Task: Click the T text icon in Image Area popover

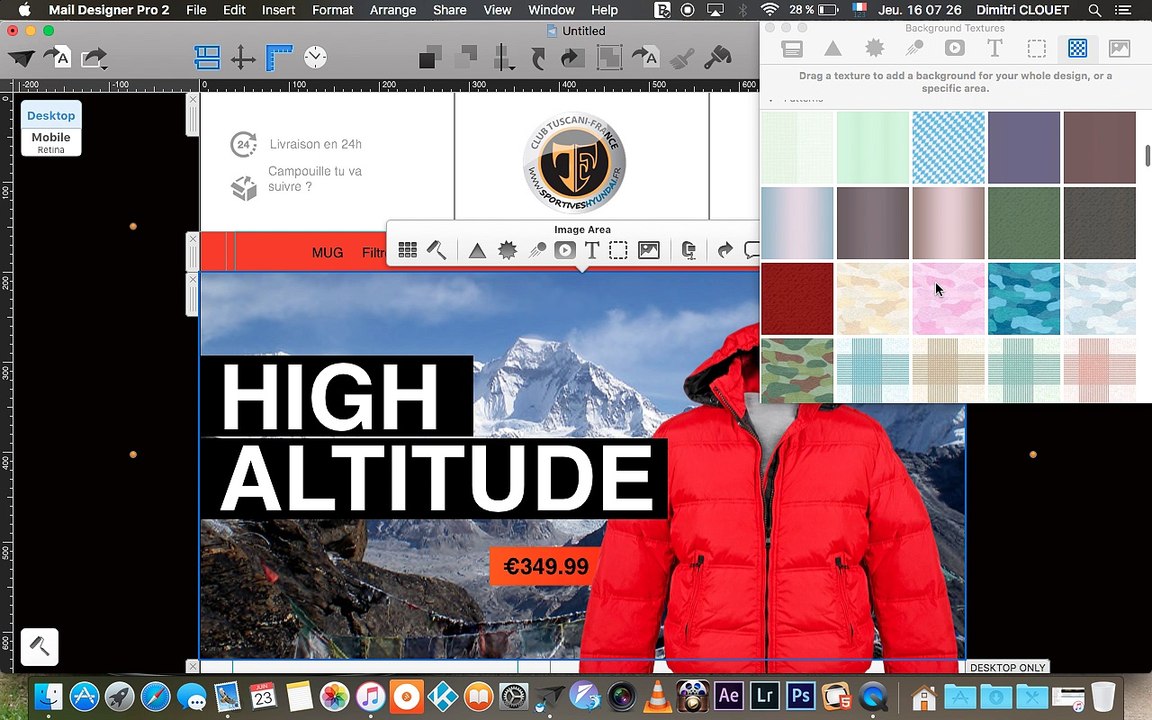Action: [x=591, y=251]
